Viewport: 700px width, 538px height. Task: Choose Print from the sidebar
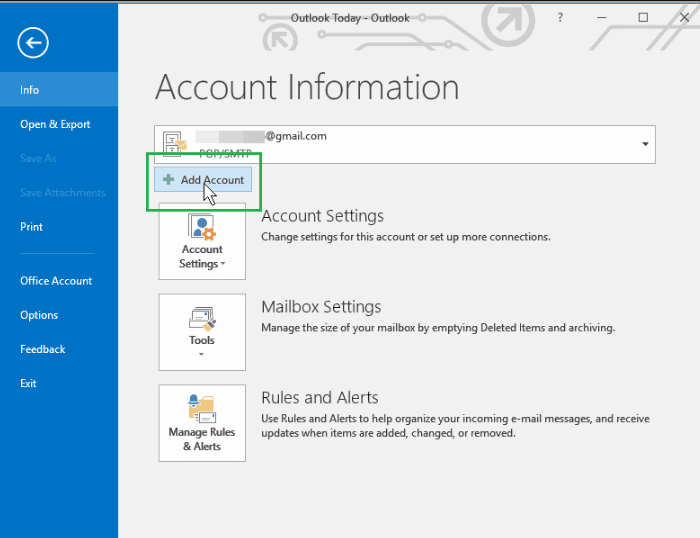point(31,227)
